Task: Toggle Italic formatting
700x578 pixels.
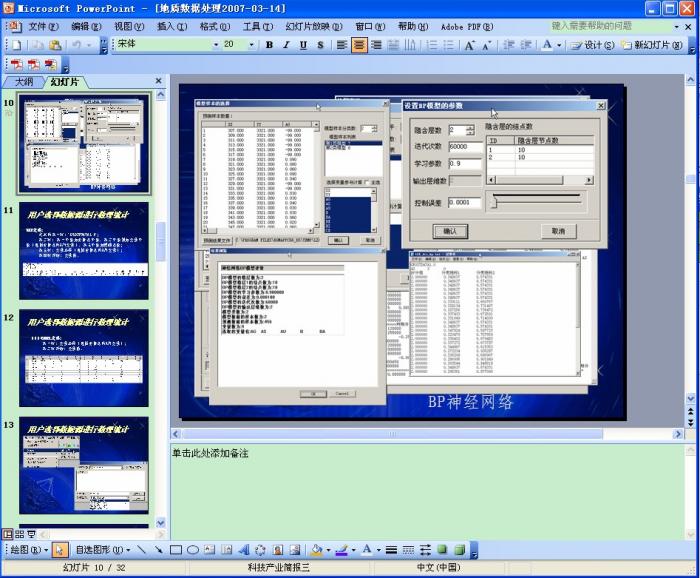Action: (286, 45)
